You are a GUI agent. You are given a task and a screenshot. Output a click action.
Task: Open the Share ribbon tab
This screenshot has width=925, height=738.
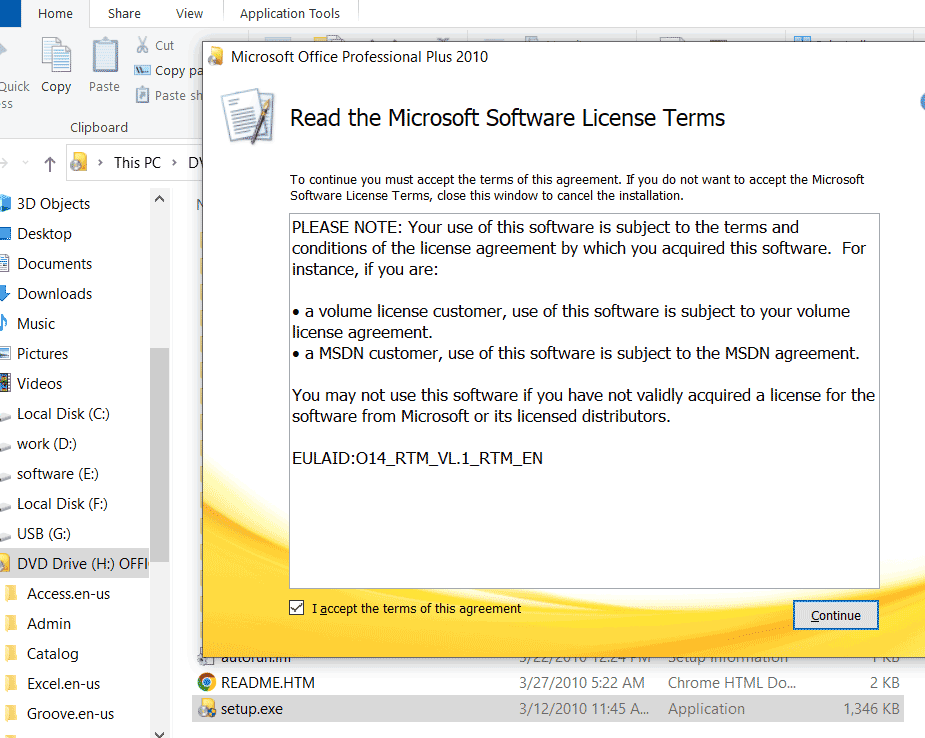click(x=124, y=14)
